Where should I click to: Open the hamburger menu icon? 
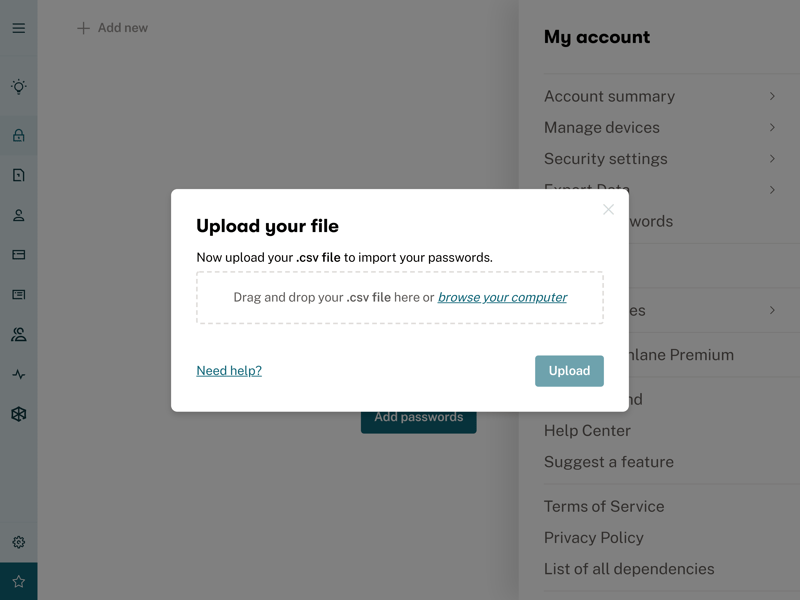(18, 28)
